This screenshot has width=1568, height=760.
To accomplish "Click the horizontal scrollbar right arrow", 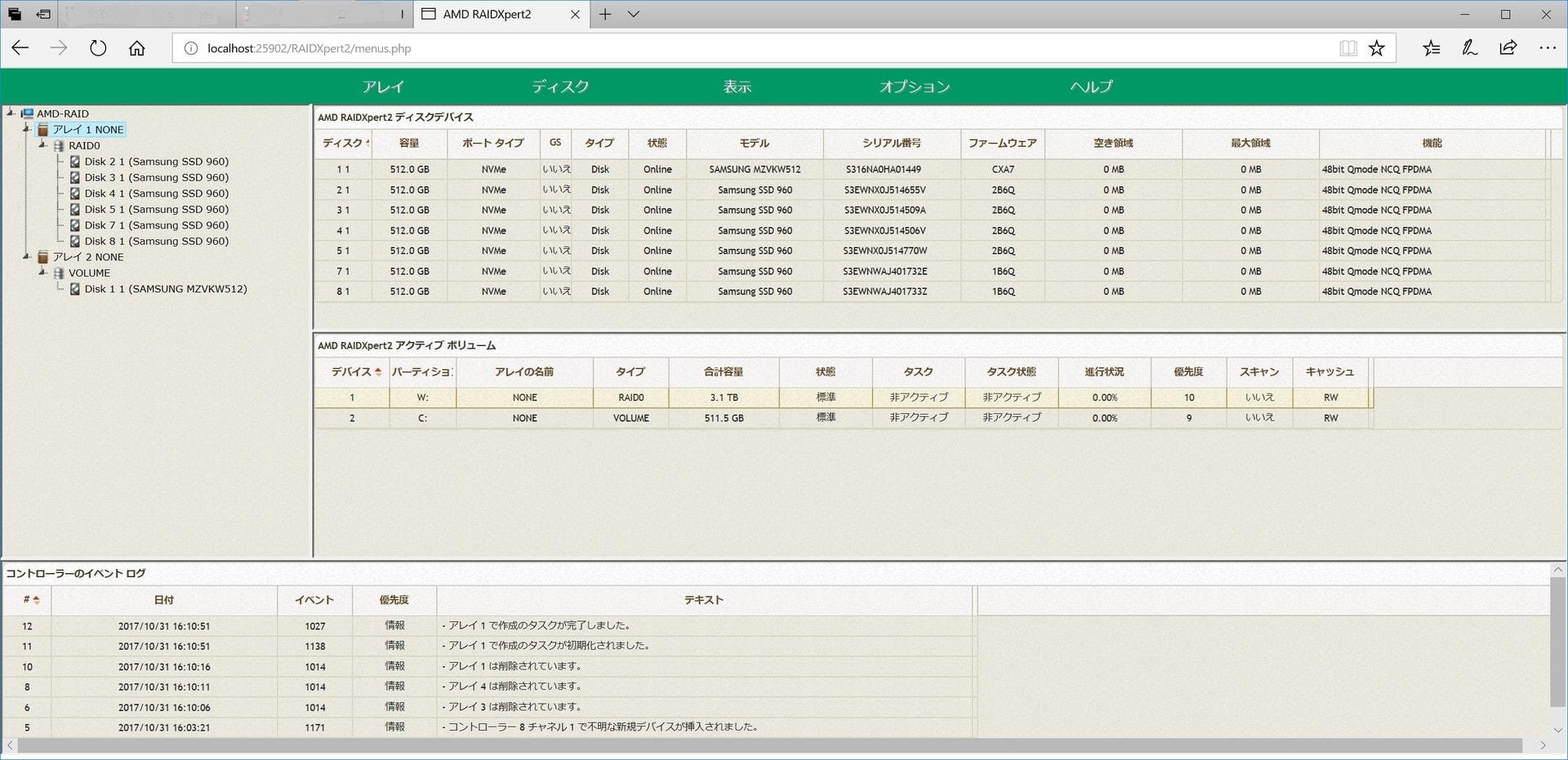I will [1543, 746].
